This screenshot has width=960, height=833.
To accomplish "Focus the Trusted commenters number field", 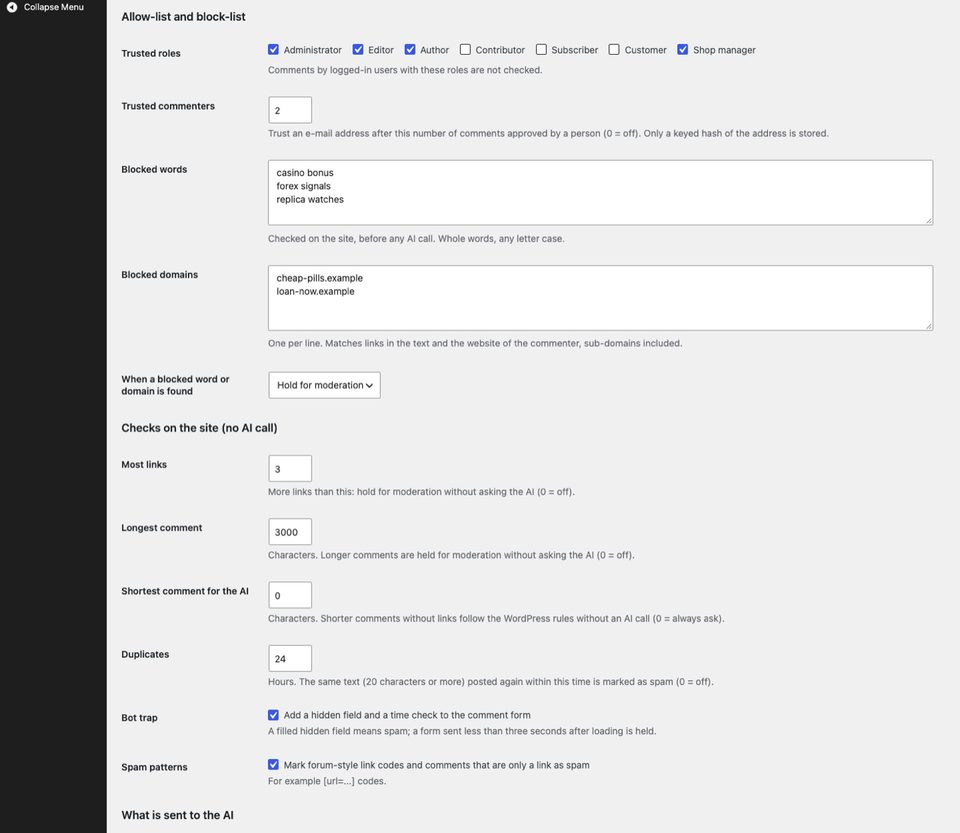I will [x=290, y=110].
